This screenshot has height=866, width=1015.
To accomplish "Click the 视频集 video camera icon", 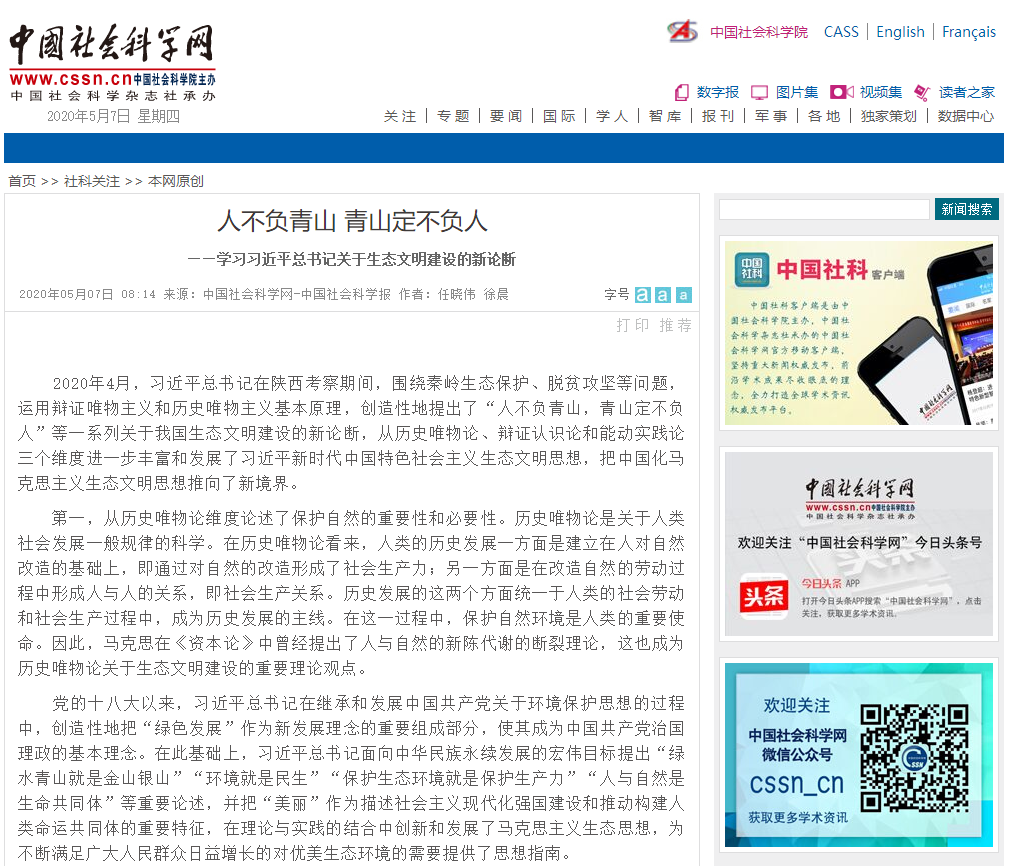I will [841, 92].
